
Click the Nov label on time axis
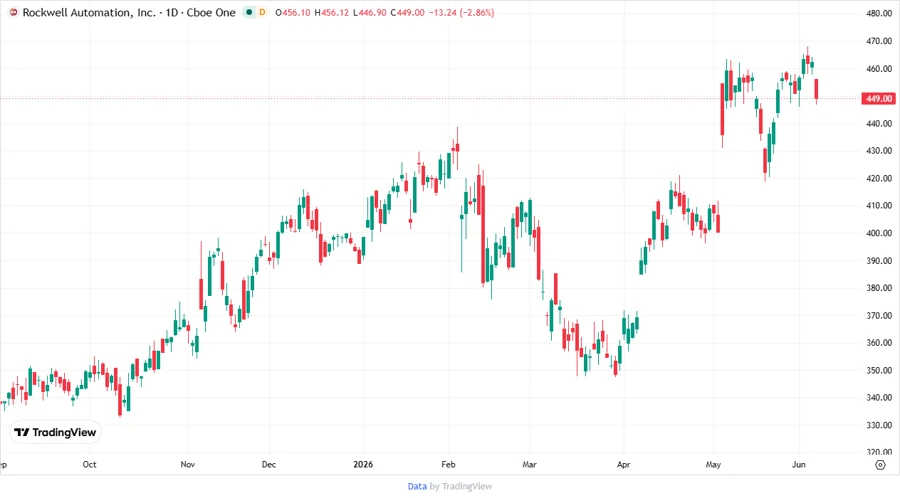click(188, 464)
